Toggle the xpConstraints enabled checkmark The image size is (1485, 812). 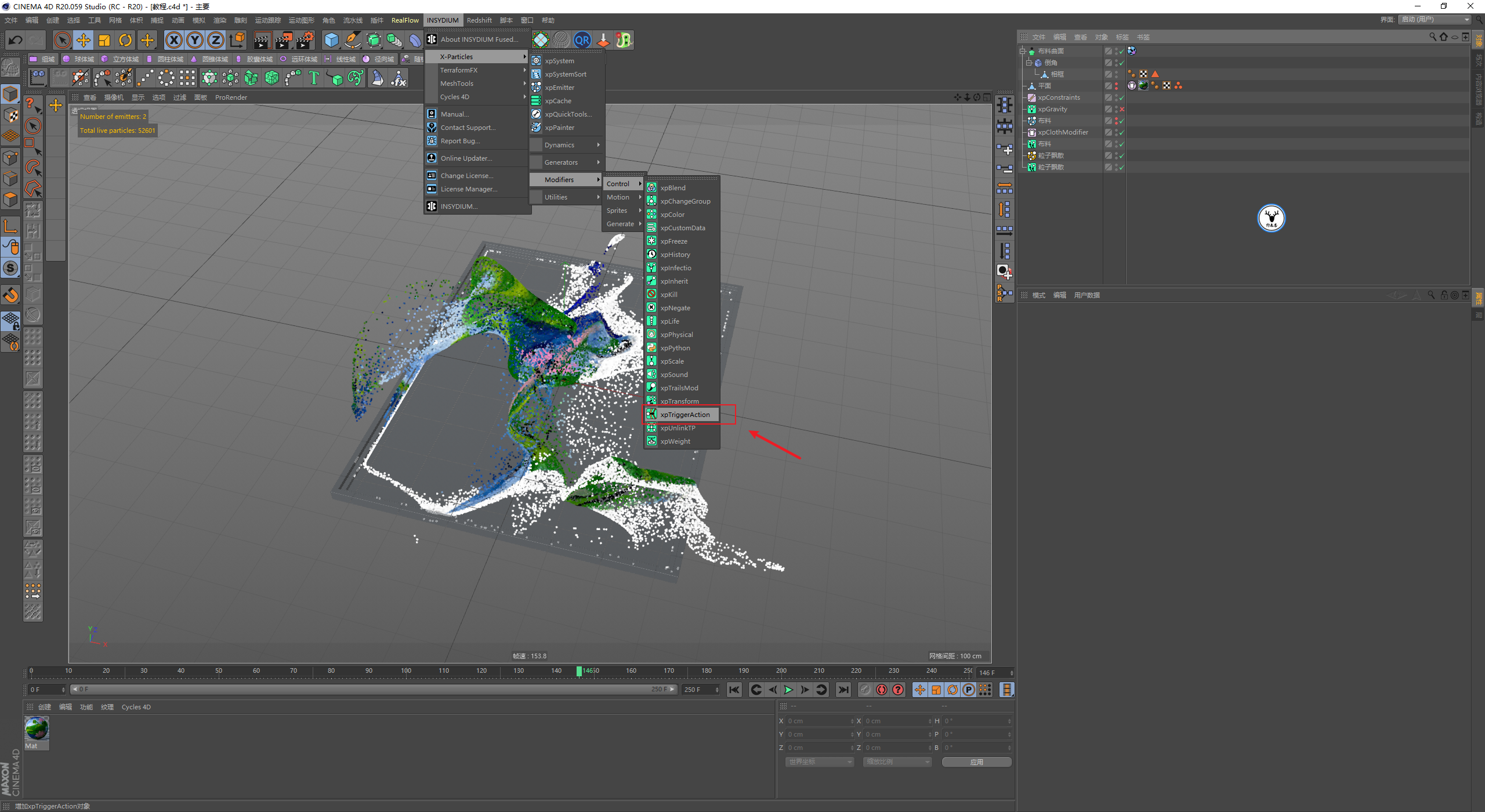(1122, 97)
